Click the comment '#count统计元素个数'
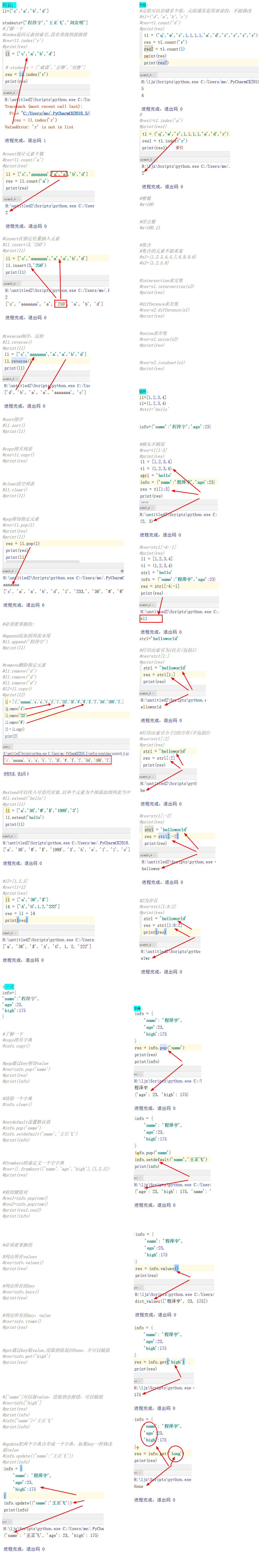 (x=23, y=154)
